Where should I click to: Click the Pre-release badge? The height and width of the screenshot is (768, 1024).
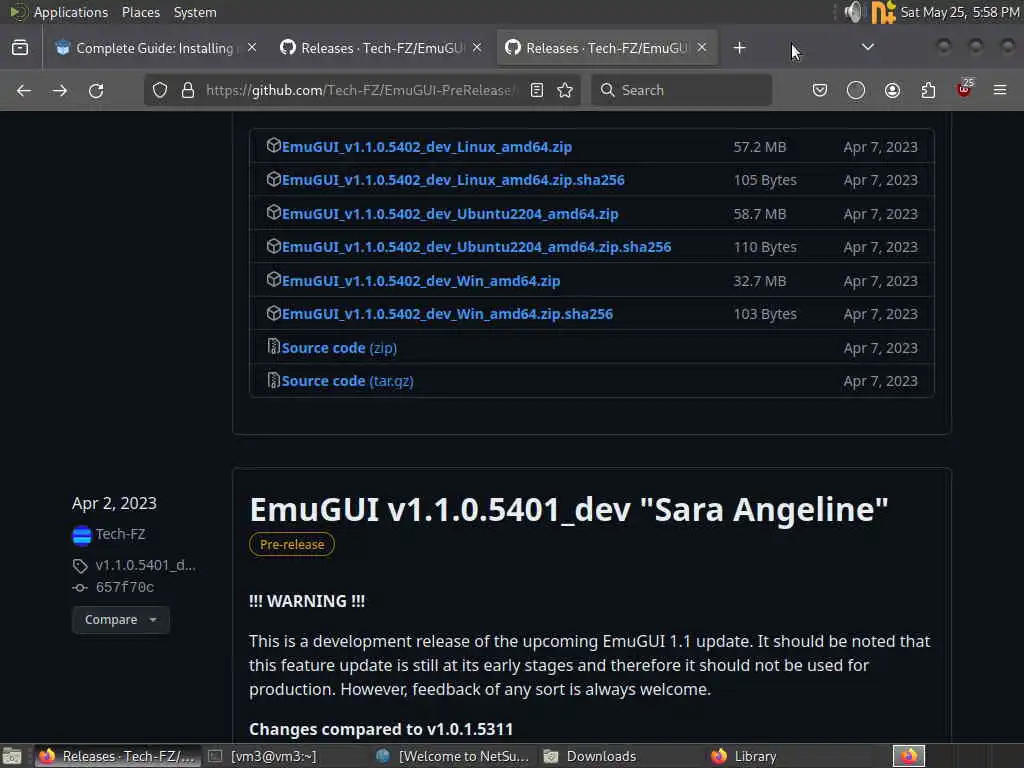(292, 545)
